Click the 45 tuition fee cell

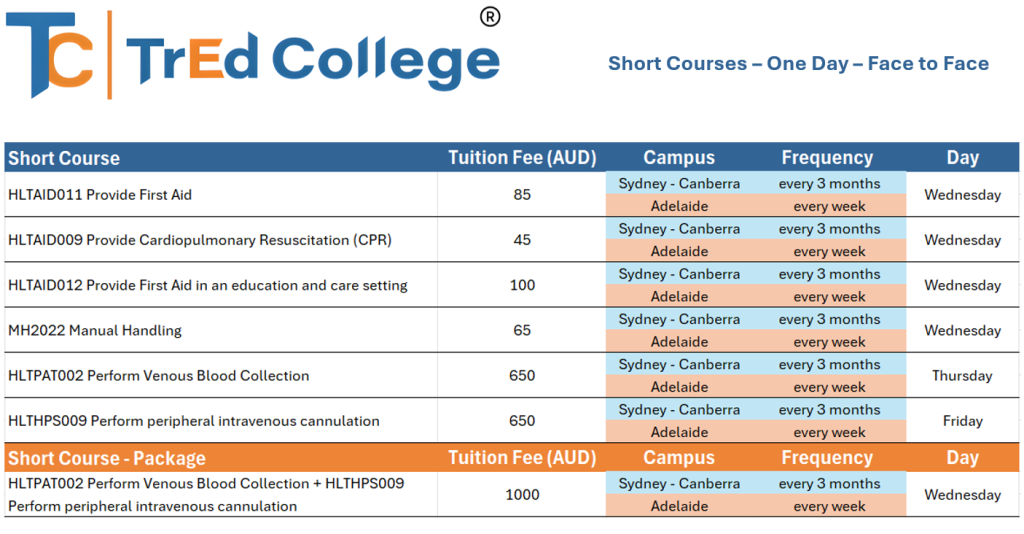522,240
